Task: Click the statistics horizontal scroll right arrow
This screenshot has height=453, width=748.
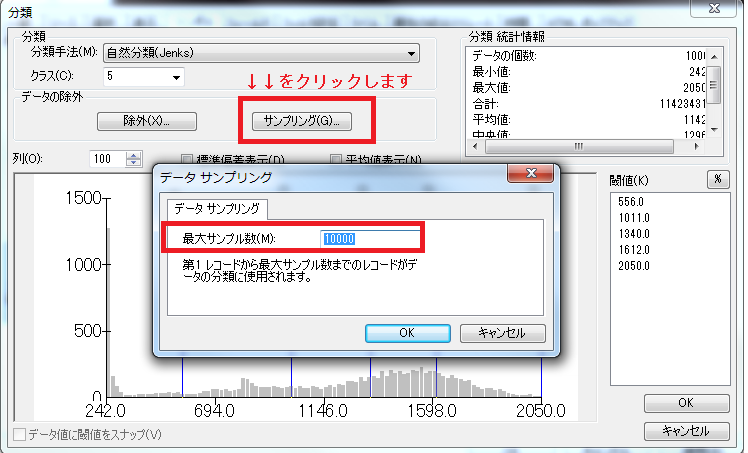Action: pyautogui.click(x=697, y=146)
